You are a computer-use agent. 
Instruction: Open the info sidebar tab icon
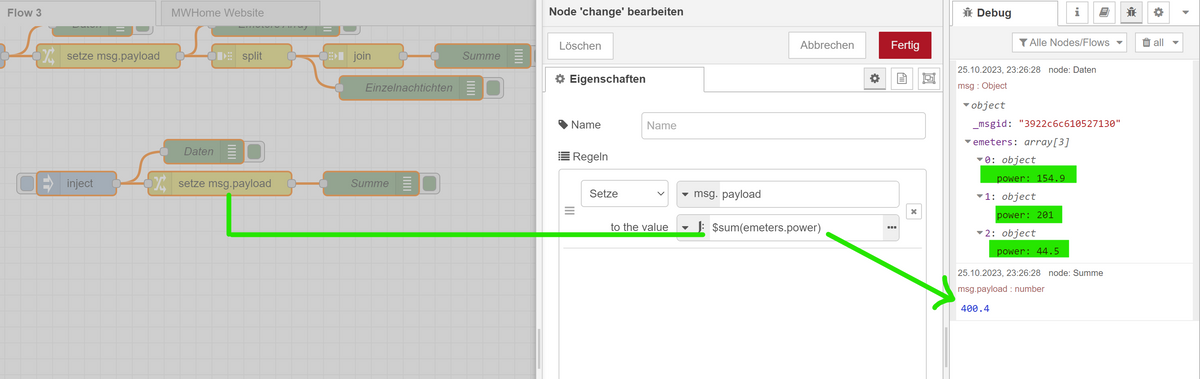[x=1078, y=12]
